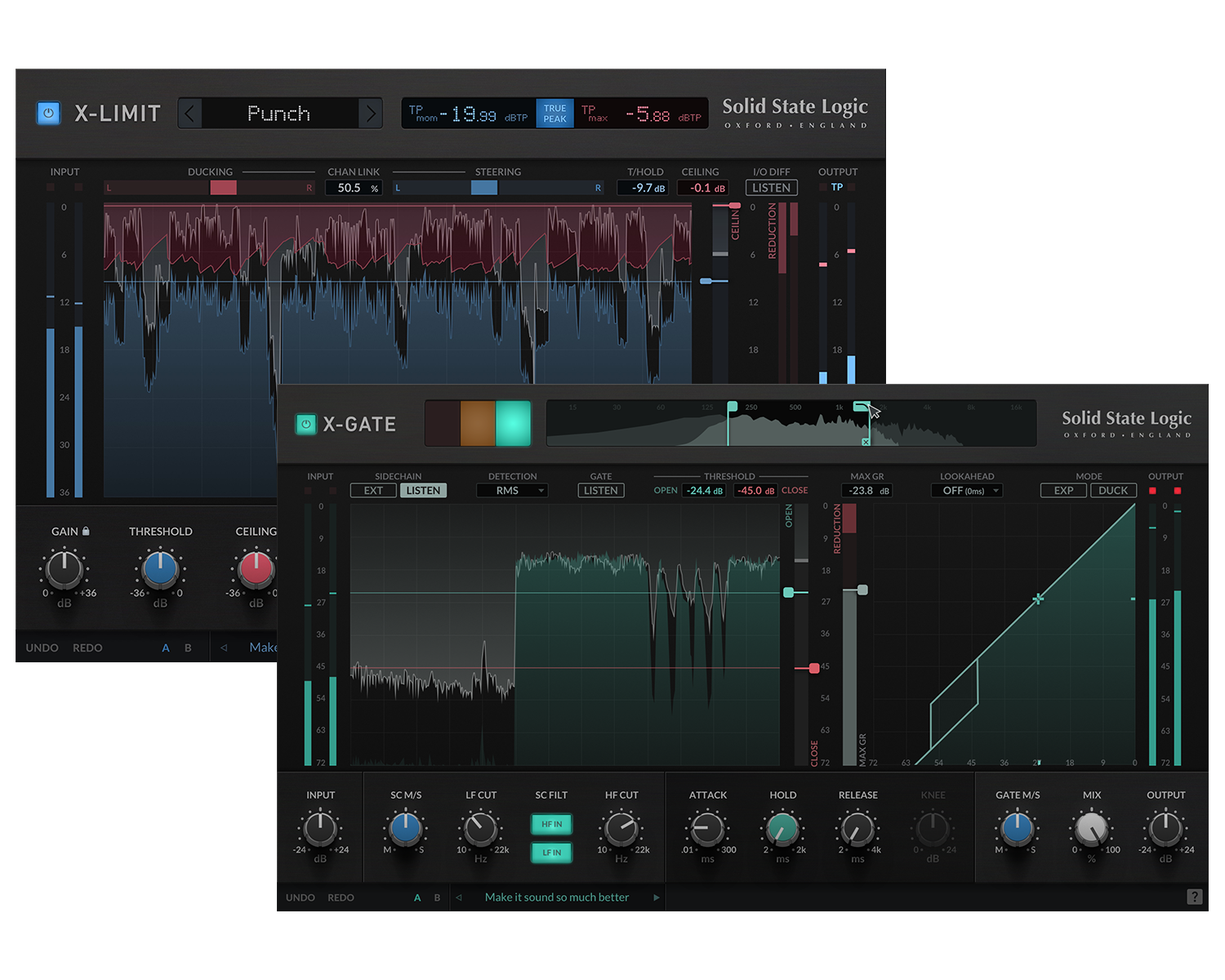Click the high-frequency filter handle in the X-GATE spectrum
Screen dimensions: 1225x980
tap(861, 406)
